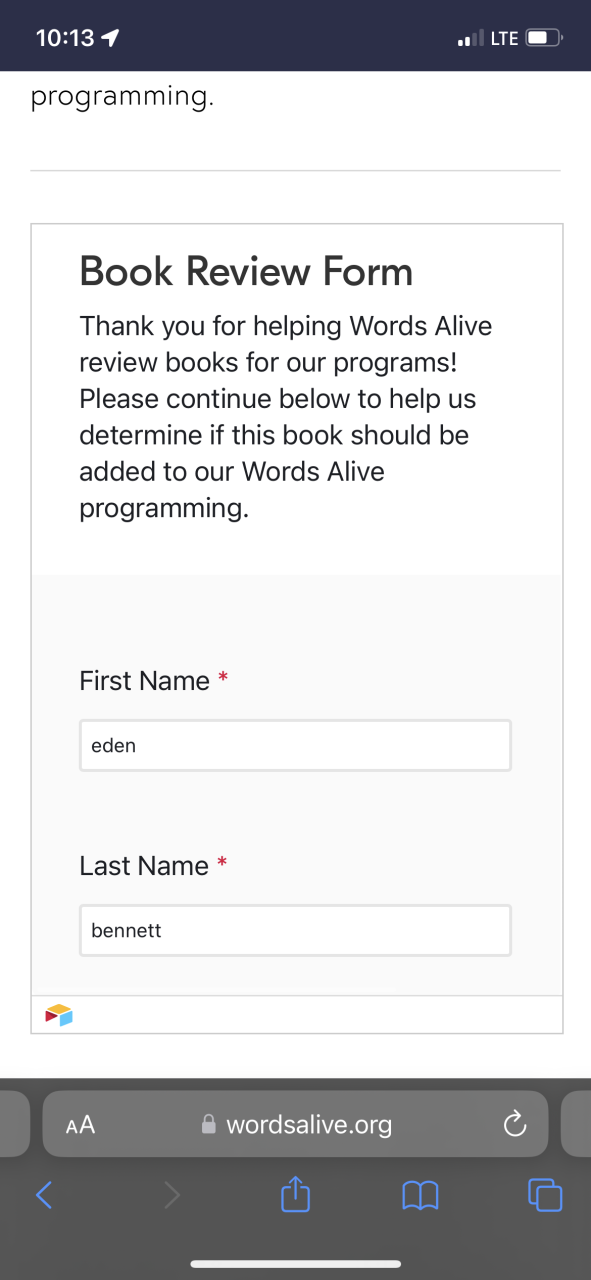Reload the page using the refresh icon

(x=514, y=1125)
